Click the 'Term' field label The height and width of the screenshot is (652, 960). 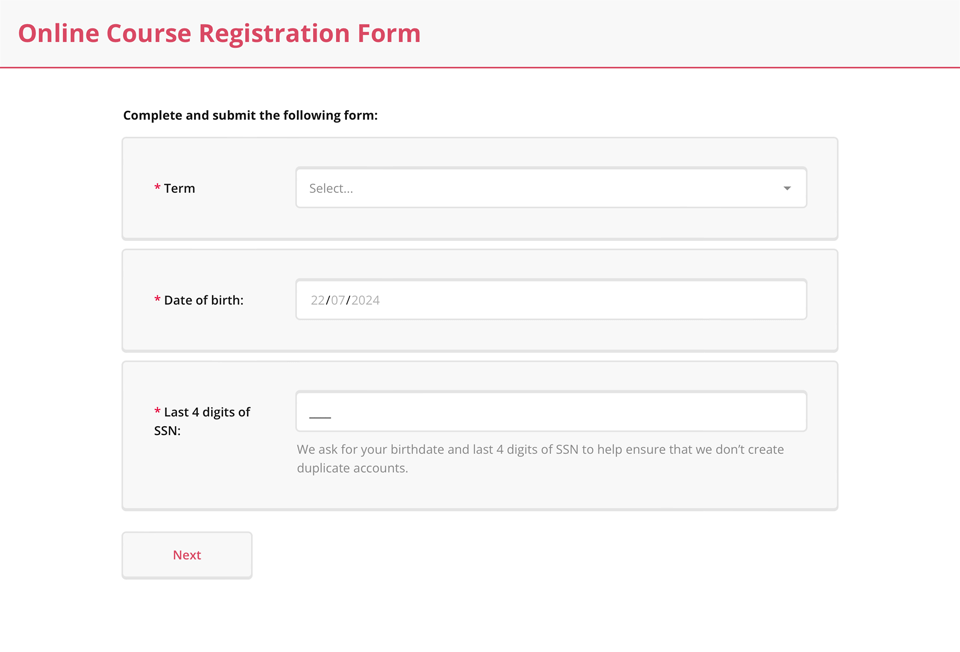point(180,188)
